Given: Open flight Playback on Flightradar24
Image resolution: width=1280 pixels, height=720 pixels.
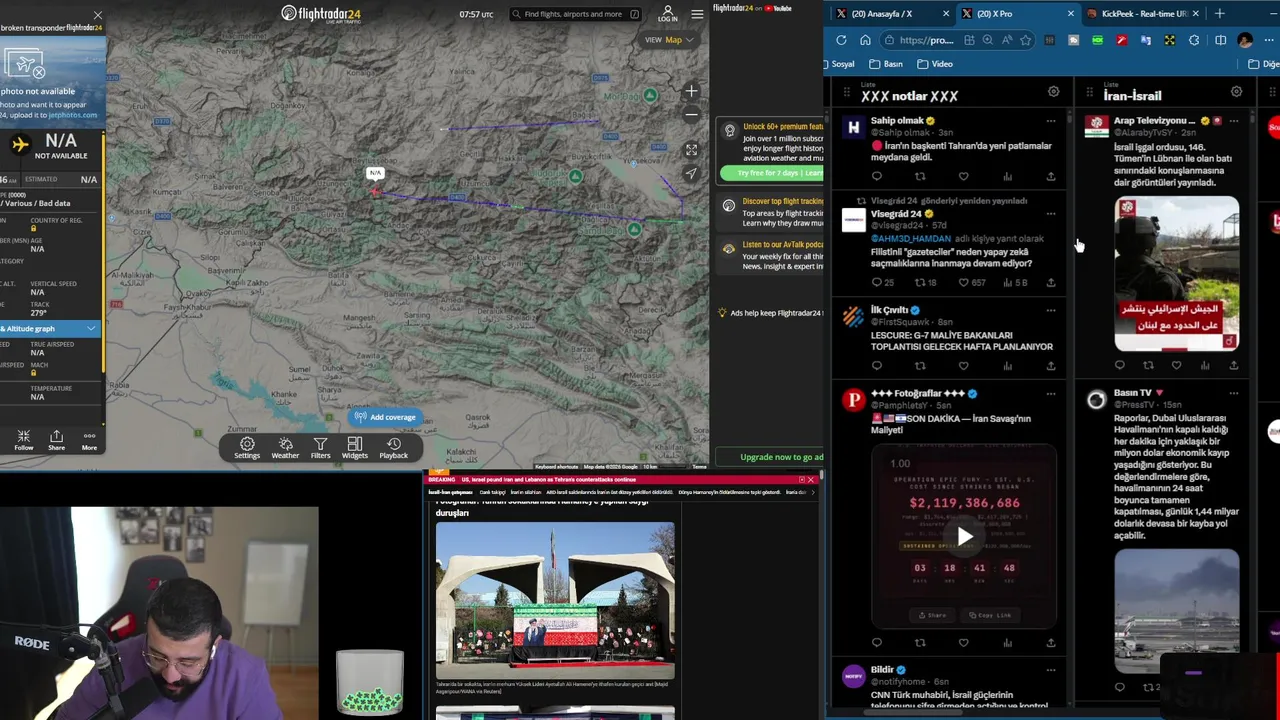Looking at the screenshot, I should [394, 448].
